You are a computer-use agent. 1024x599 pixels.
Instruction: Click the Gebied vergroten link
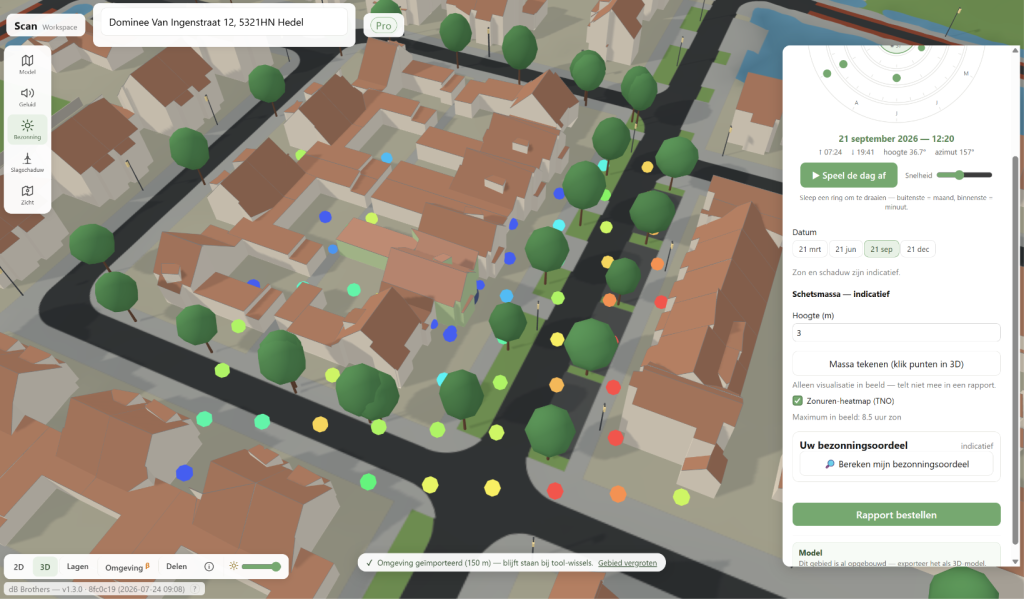[x=627, y=562]
